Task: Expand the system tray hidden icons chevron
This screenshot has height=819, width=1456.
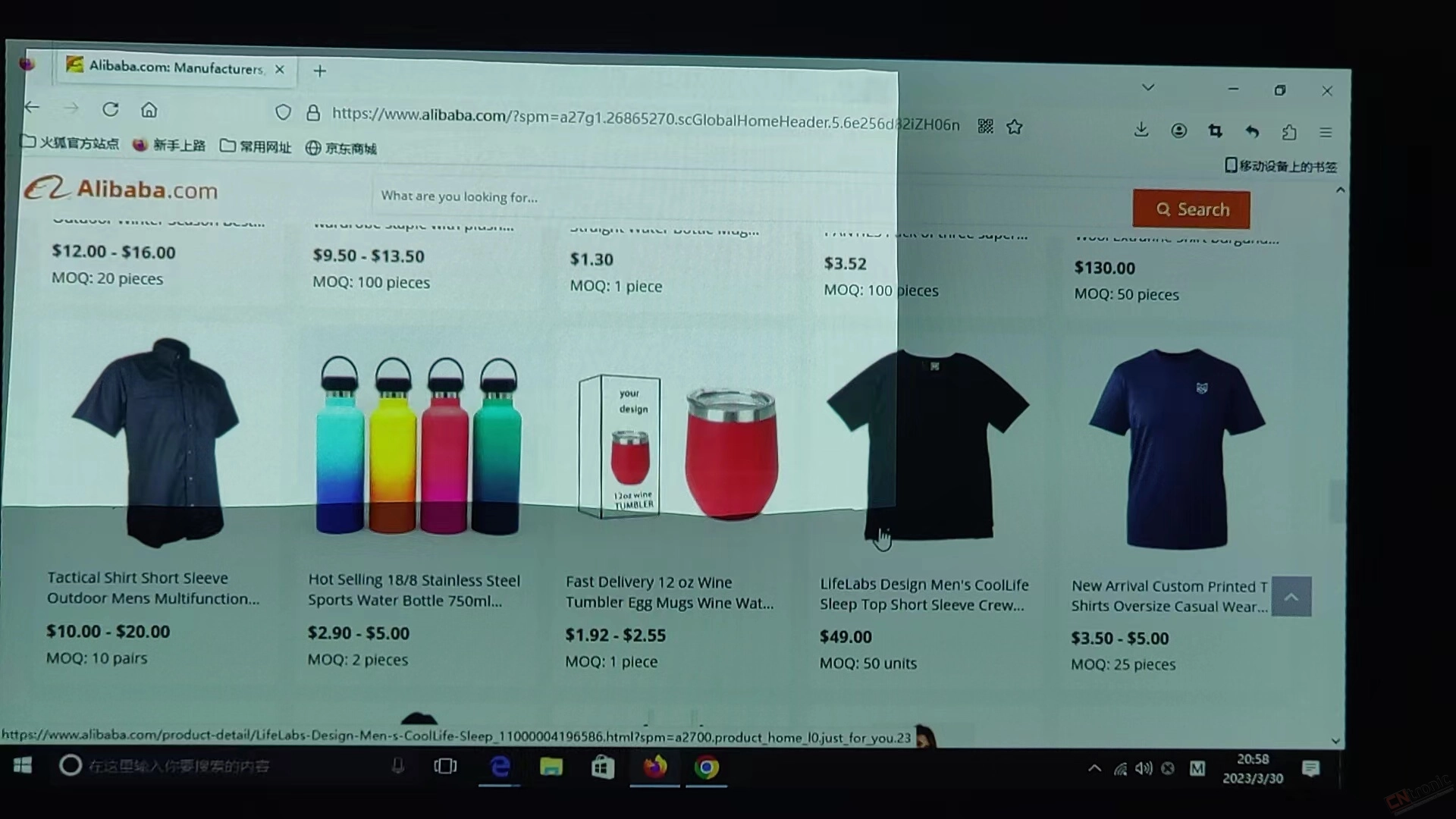Action: click(x=1094, y=768)
